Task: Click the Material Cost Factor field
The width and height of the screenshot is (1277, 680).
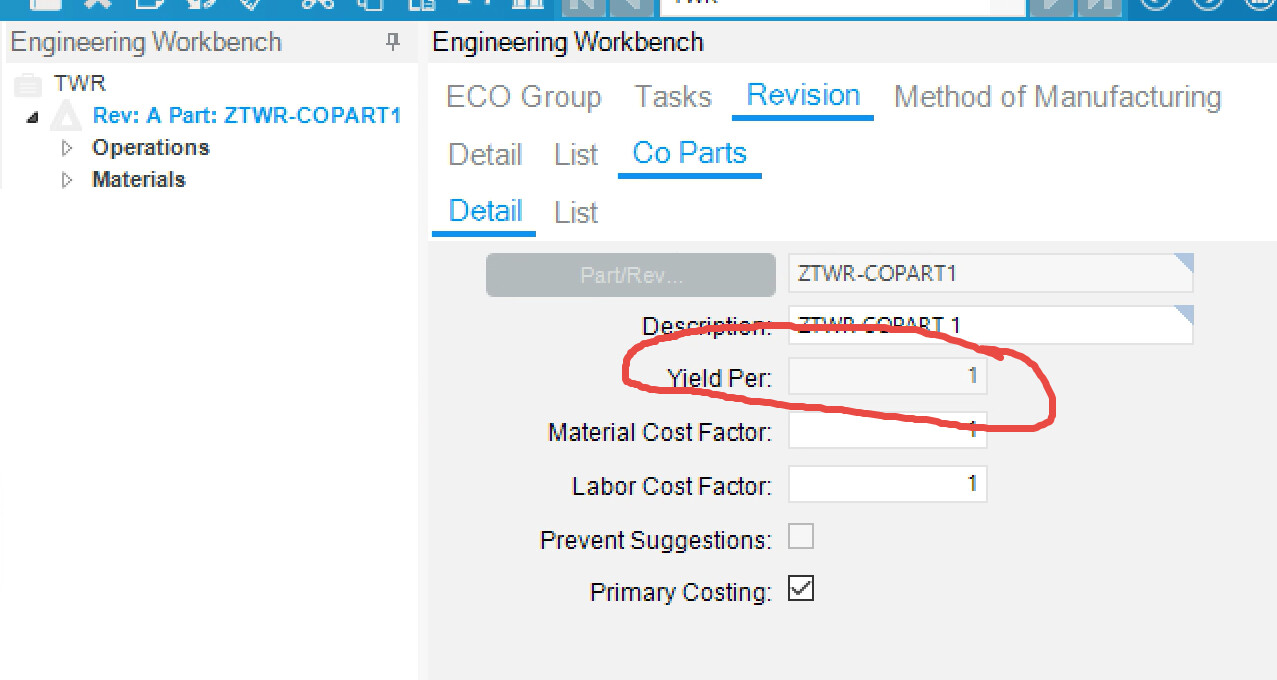Action: pyautogui.click(x=888, y=430)
